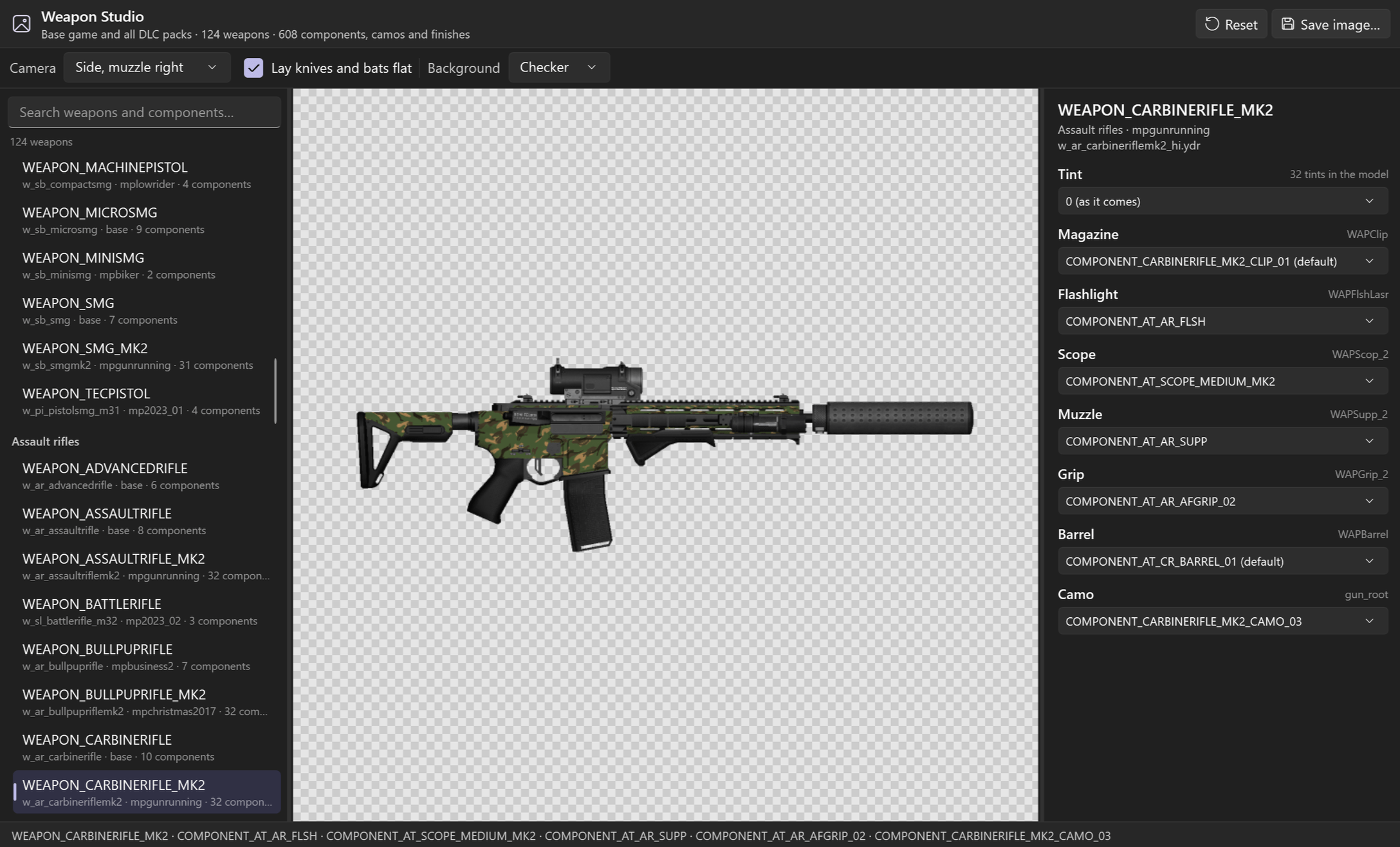This screenshot has width=1400, height=847.
Task: Click the WAPBarrel bone label
Action: 1363,534
